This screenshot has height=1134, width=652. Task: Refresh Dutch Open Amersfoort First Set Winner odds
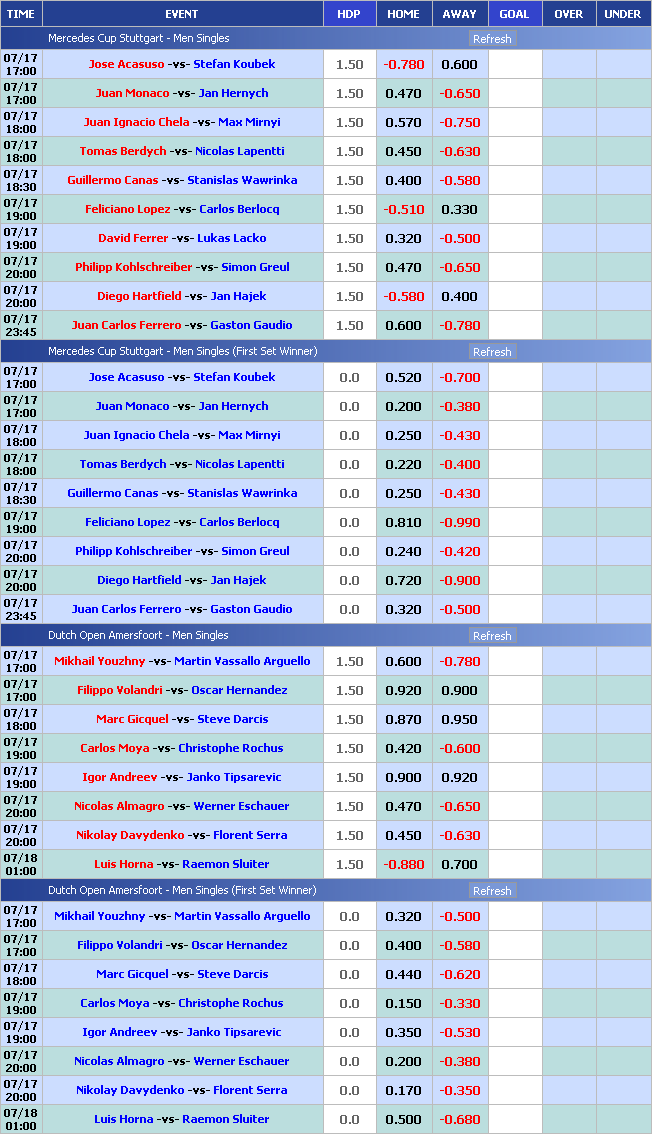click(491, 891)
